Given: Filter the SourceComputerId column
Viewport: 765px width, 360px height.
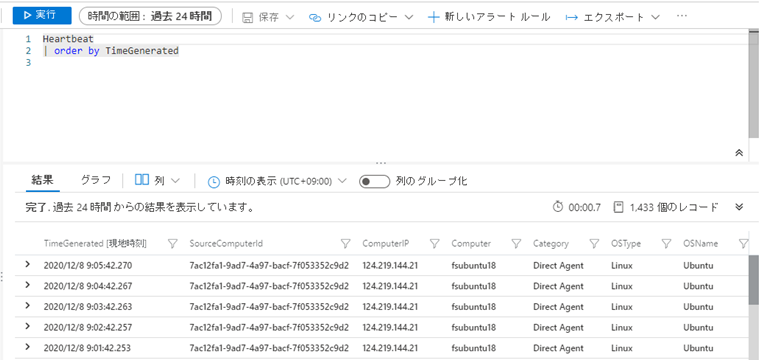Looking at the screenshot, I should pyautogui.click(x=345, y=243).
